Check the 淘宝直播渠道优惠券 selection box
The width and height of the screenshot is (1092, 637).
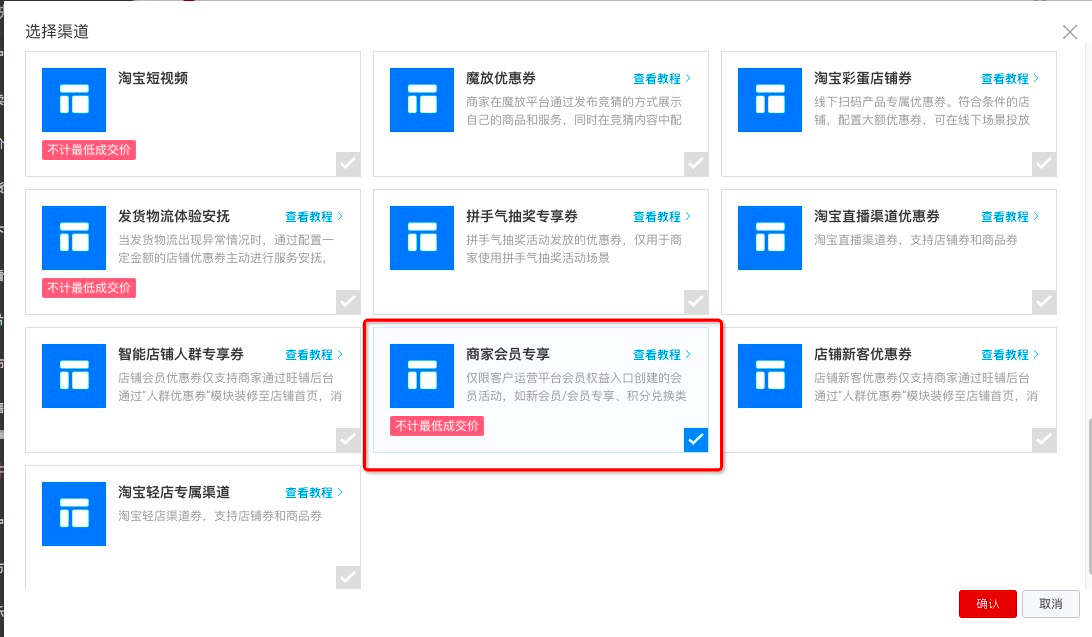1044,301
